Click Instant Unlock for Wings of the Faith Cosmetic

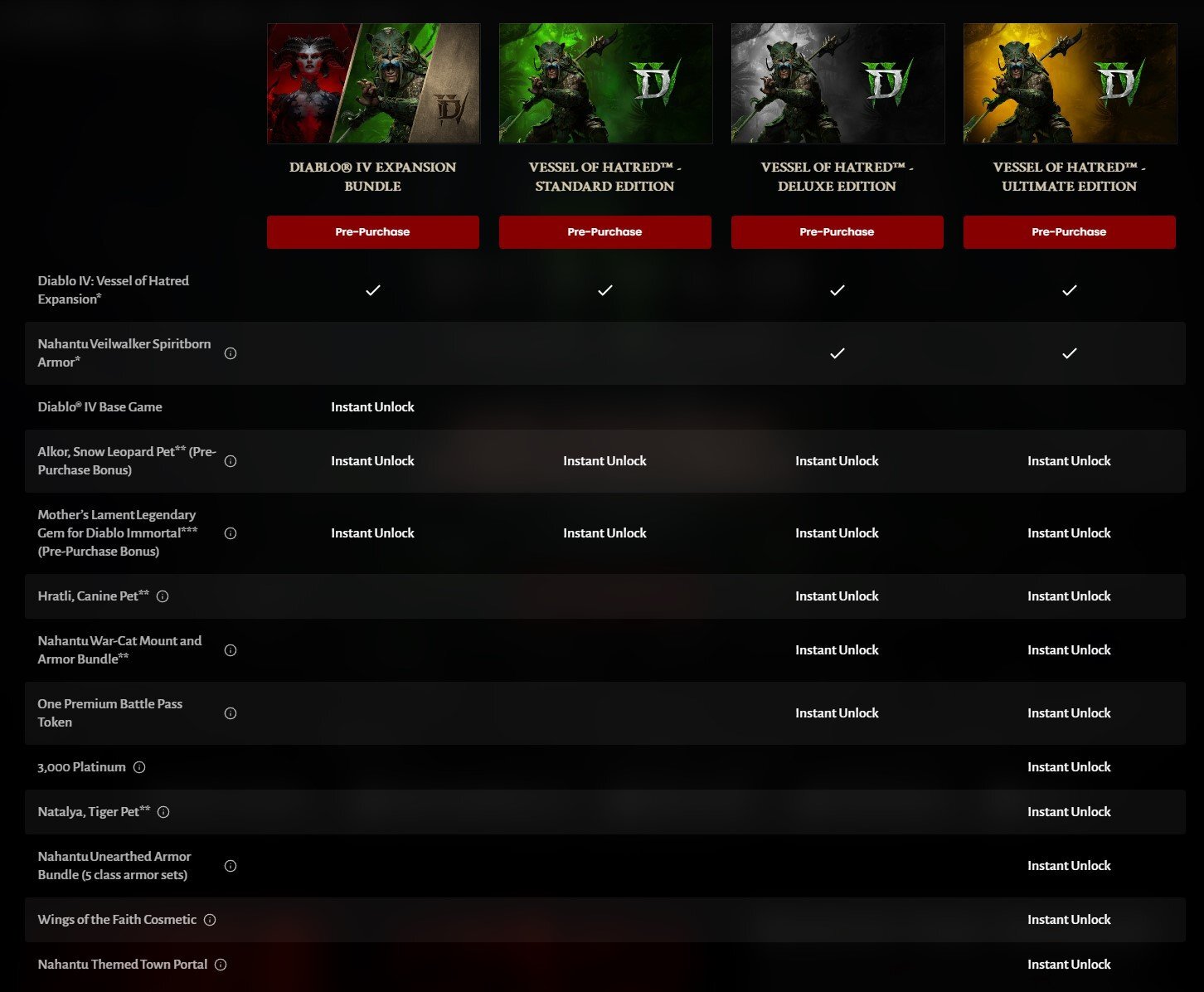1070,920
